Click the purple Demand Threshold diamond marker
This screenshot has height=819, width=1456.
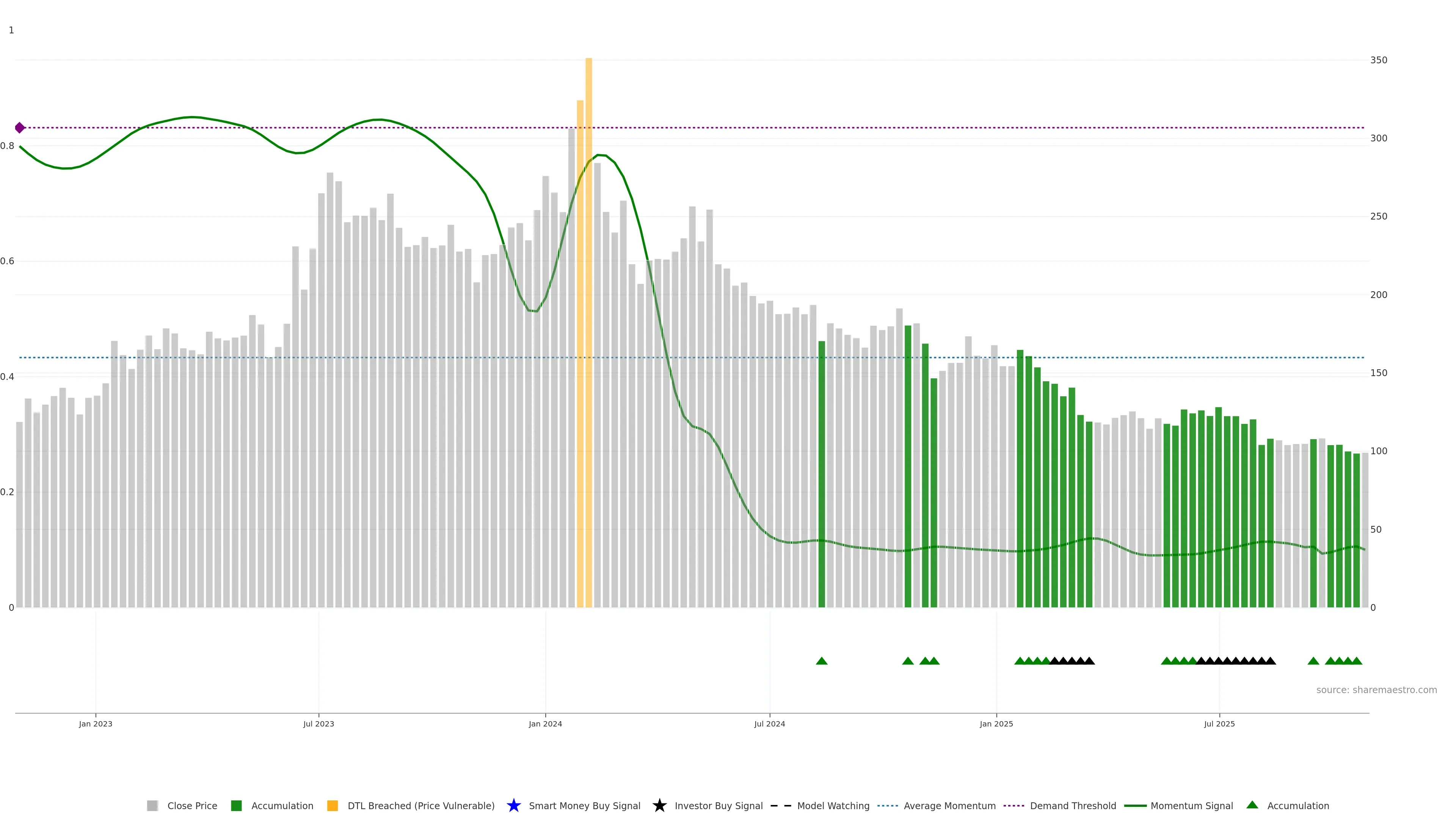click(x=20, y=128)
